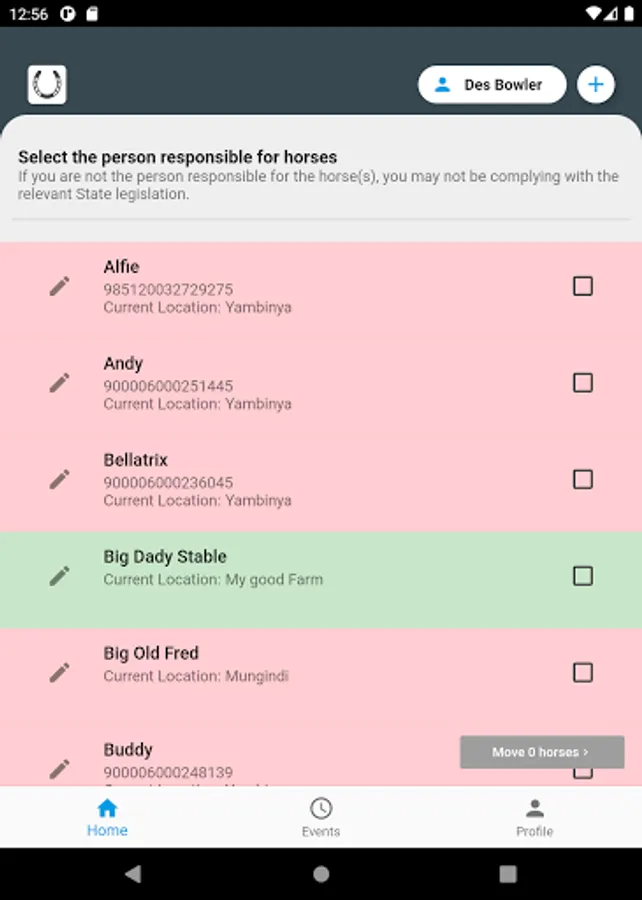Tap the Android back navigation button

point(133,874)
